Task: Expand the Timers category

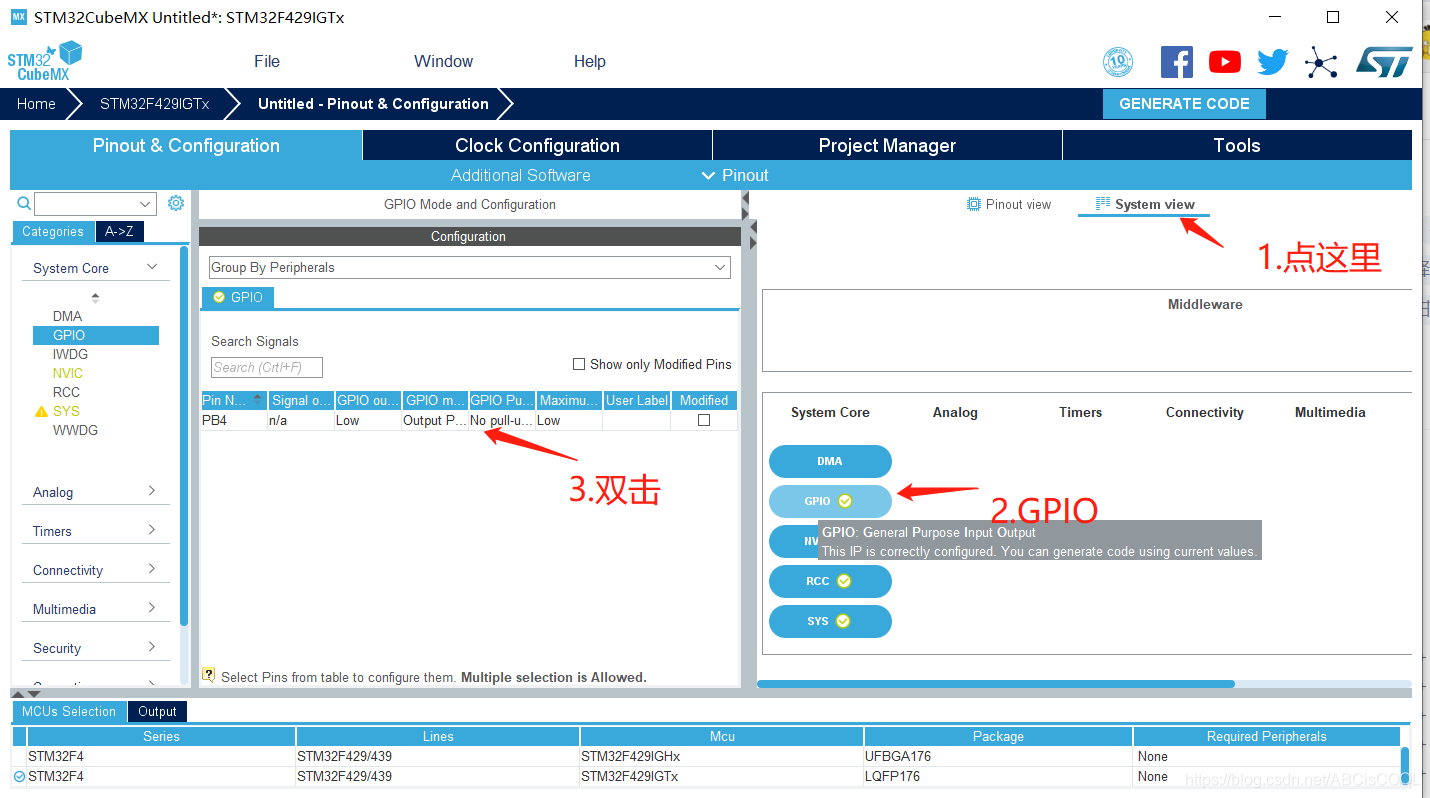Action: pos(96,531)
